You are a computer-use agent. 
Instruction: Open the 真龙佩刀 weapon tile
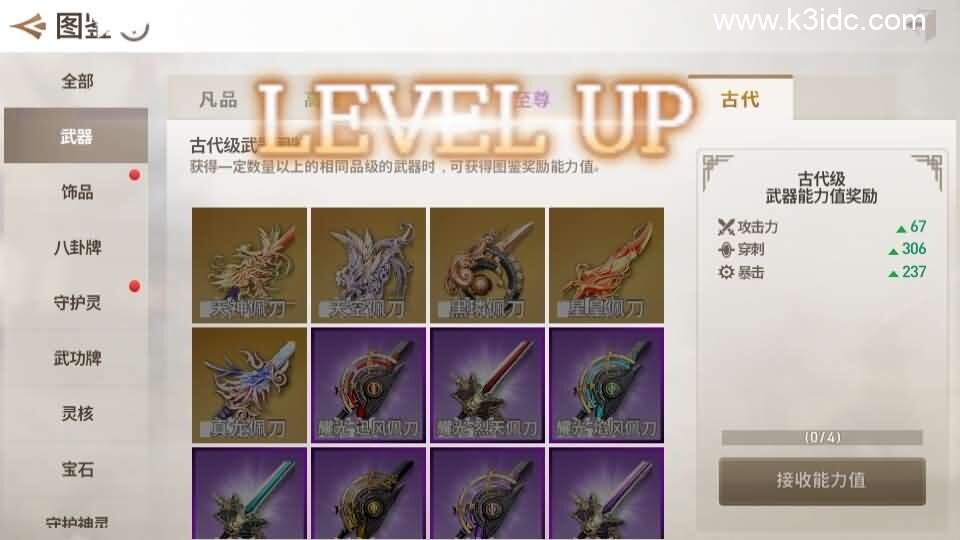click(249, 384)
